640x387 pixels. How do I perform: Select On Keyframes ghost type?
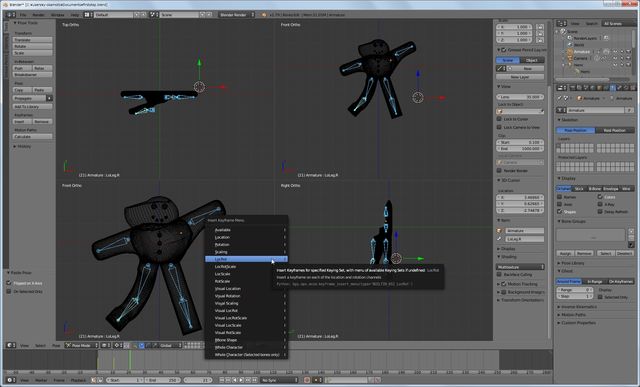pyautogui.click(x=620, y=282)
